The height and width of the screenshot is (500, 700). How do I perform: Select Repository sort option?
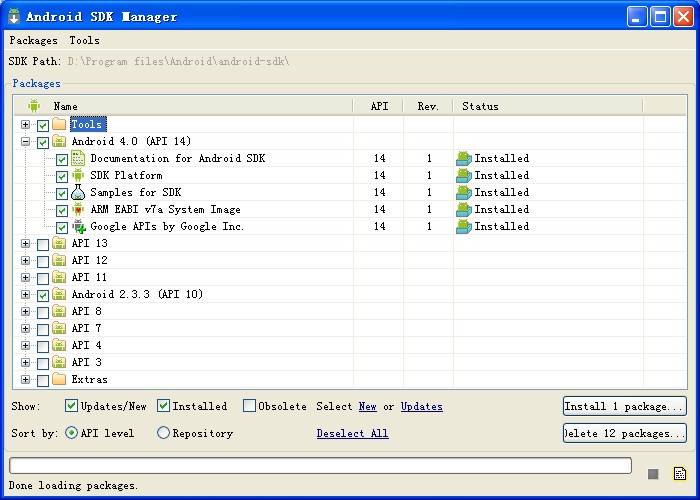point(163,433)
